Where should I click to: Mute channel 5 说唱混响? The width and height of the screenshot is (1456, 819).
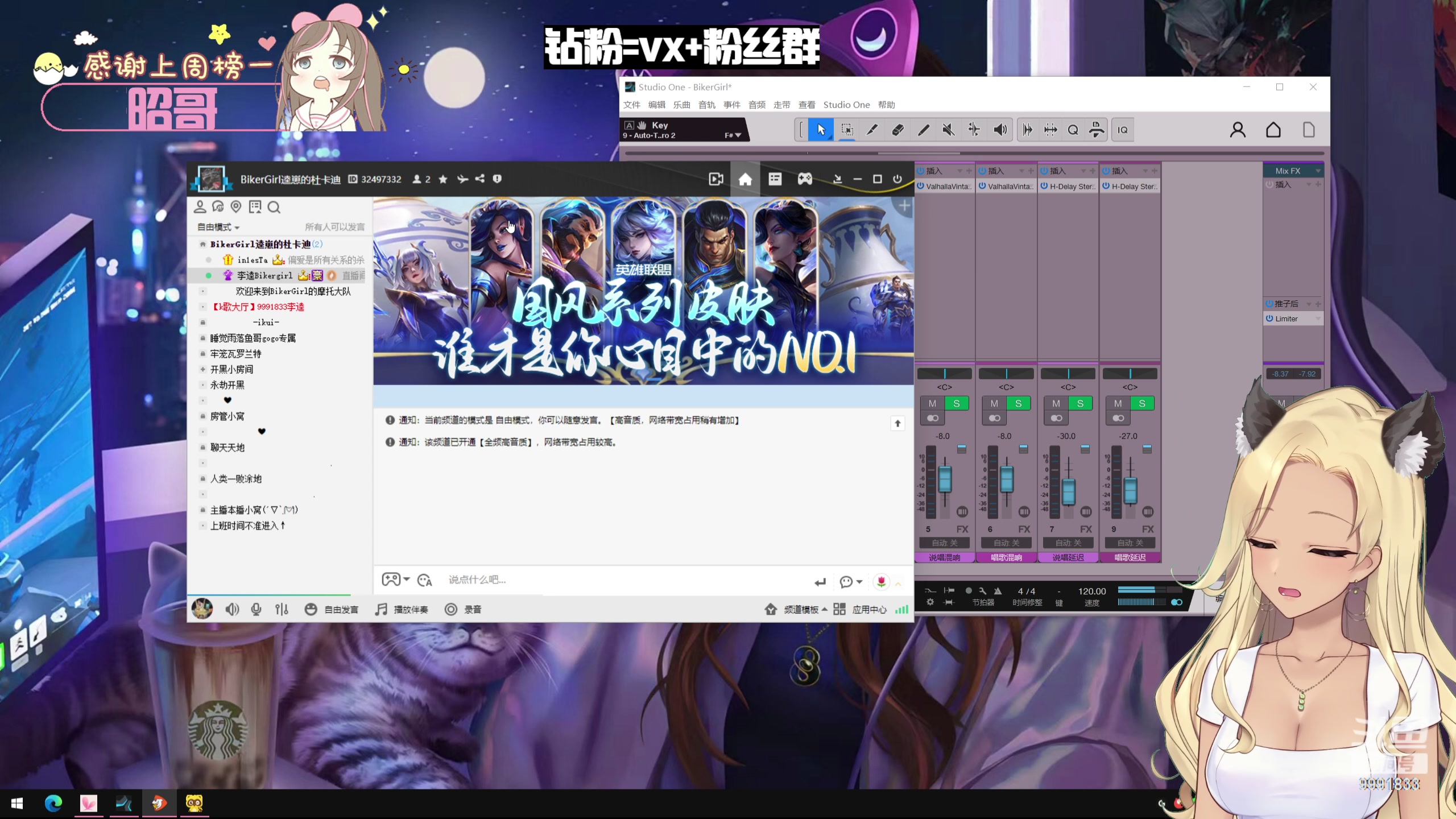932,404
